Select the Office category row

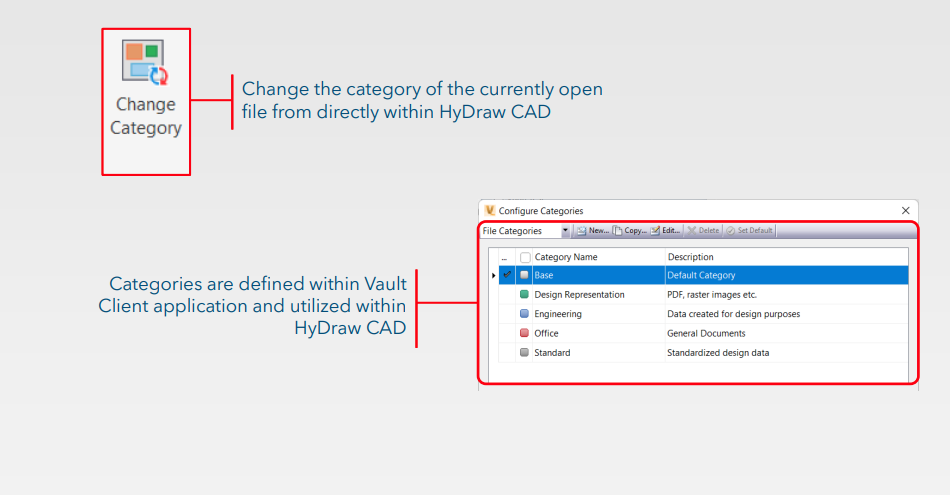tap(703, 333)
